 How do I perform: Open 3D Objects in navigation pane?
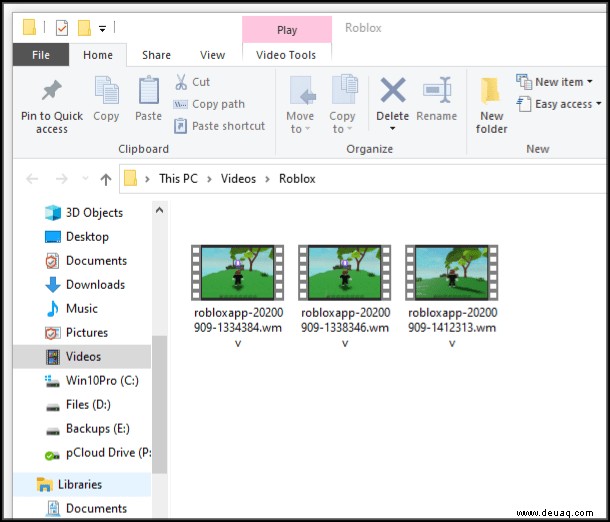click(x=84, y=213)
